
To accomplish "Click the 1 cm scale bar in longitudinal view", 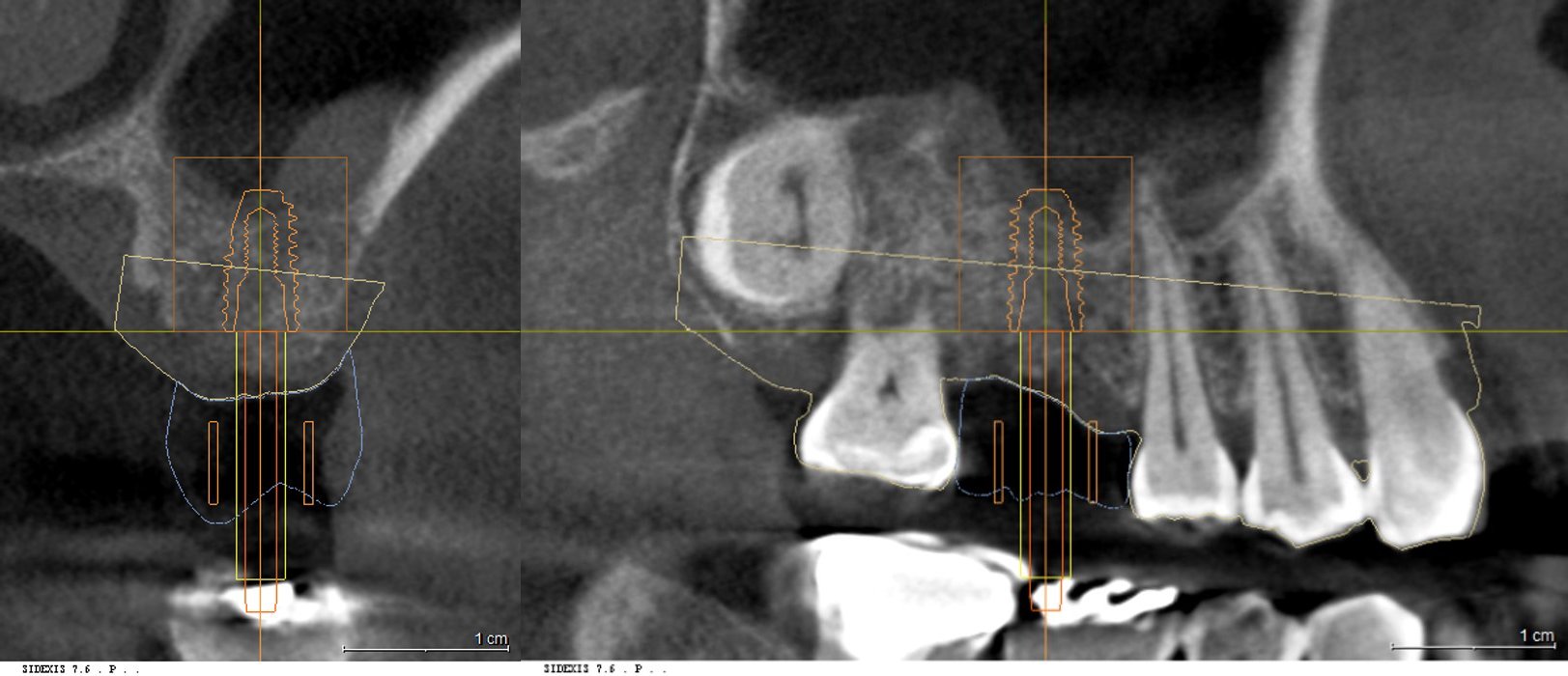I will pyautogui.click(x=1473, y=645).
